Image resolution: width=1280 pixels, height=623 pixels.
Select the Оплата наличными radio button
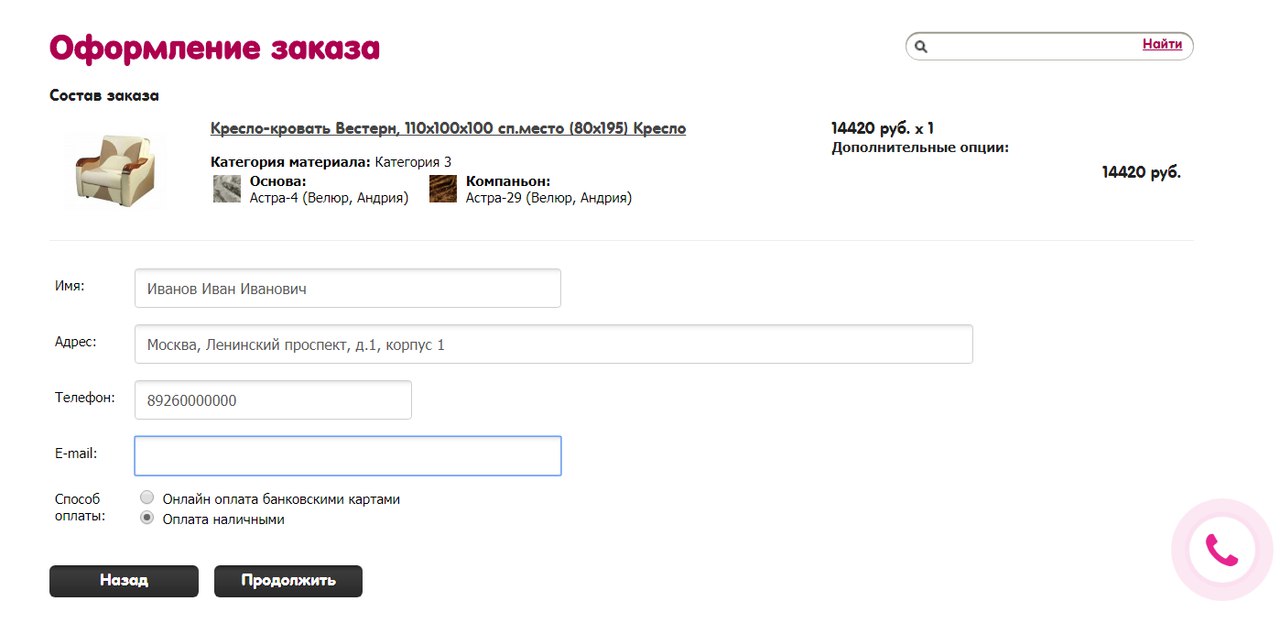[x=148, y=518]
